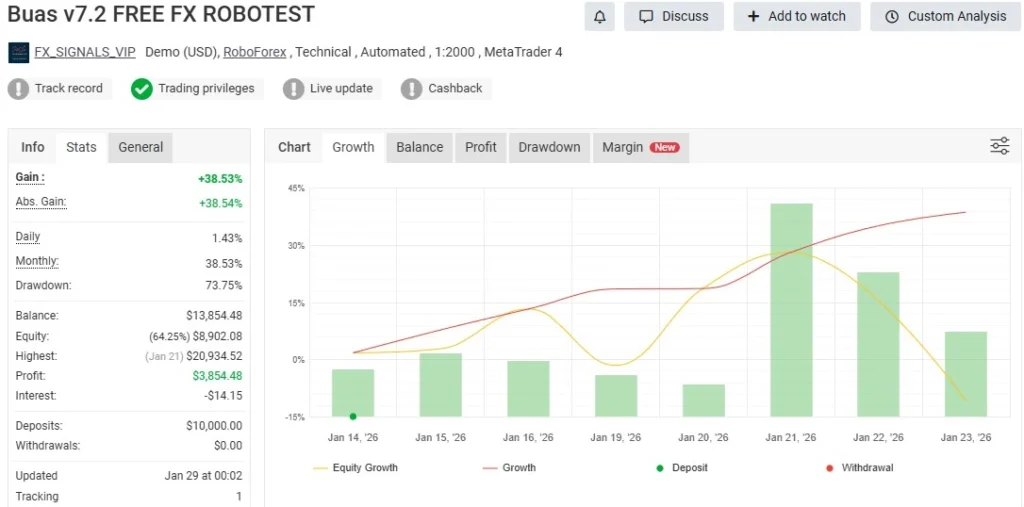Click the green deposit dot on chart

tap(353, 416)
